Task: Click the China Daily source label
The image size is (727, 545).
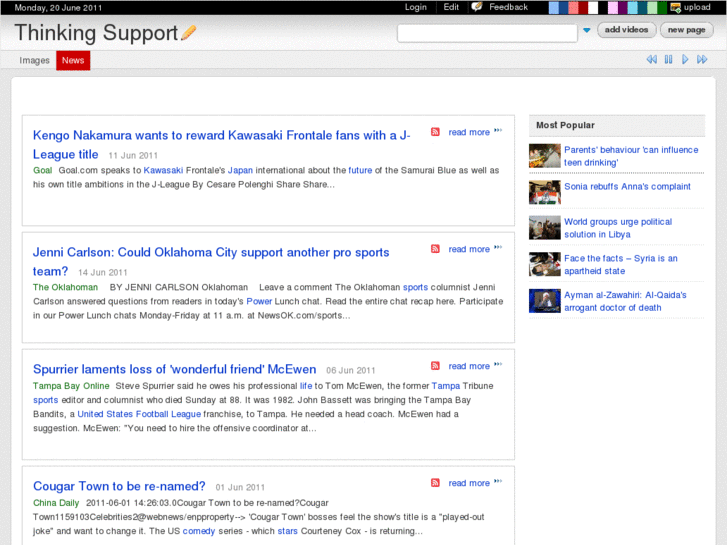Action: coord(56,503)
